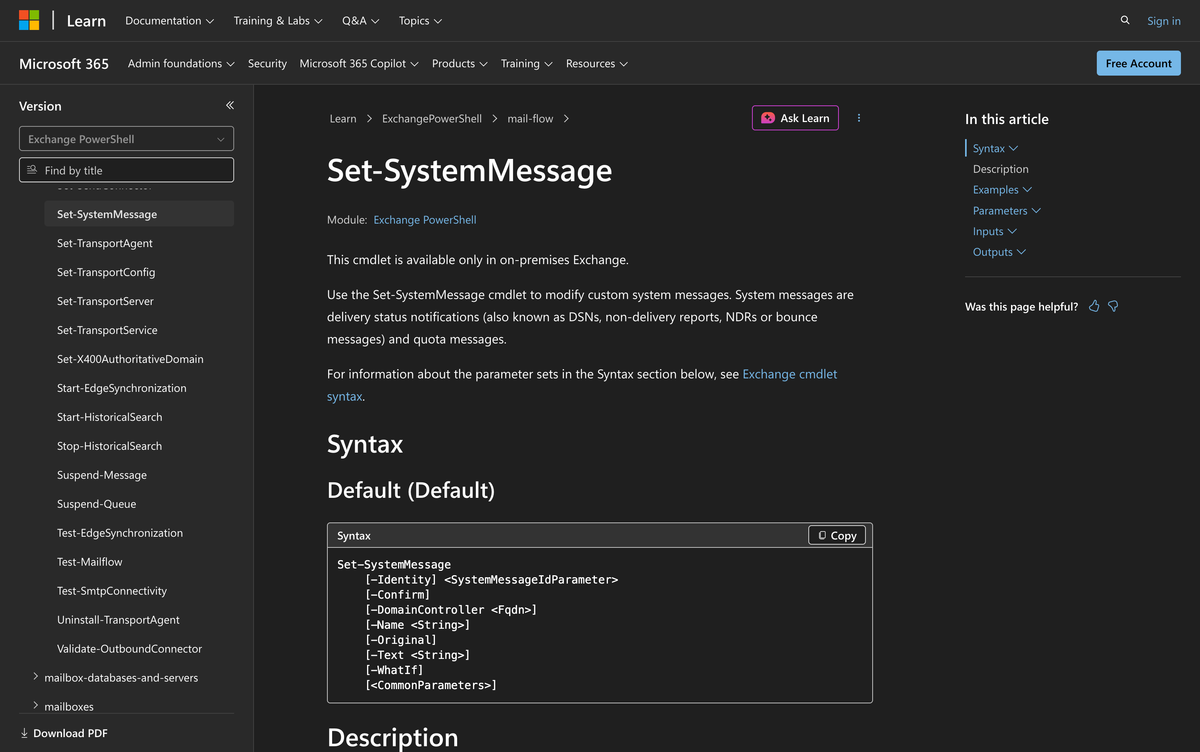Screen dimensions: 1200x752
Task: Click the Download PDF icon
Action: coord(25,733)
